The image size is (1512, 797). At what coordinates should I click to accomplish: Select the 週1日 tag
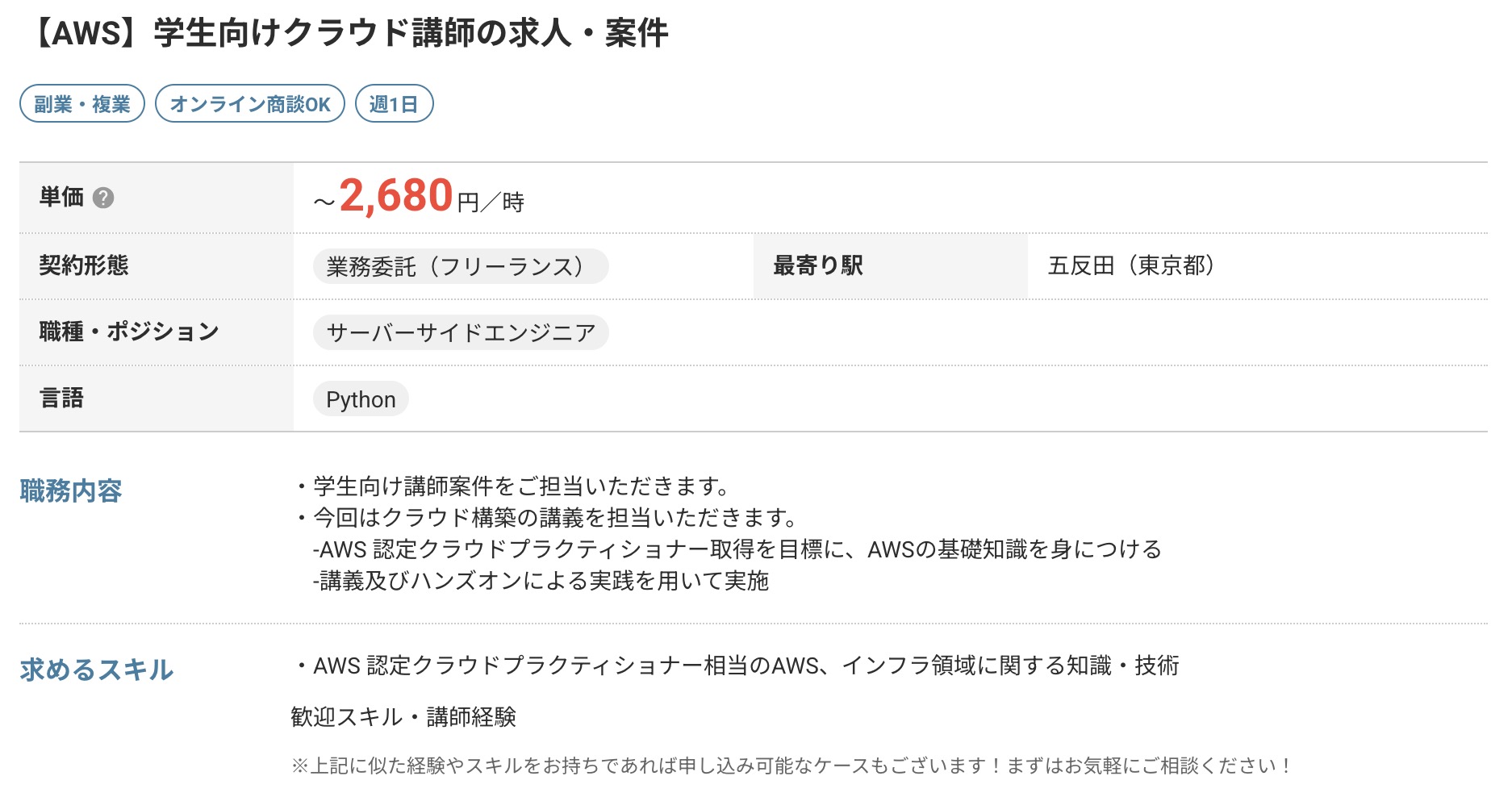pyautogui.click(x=394, y=104)
